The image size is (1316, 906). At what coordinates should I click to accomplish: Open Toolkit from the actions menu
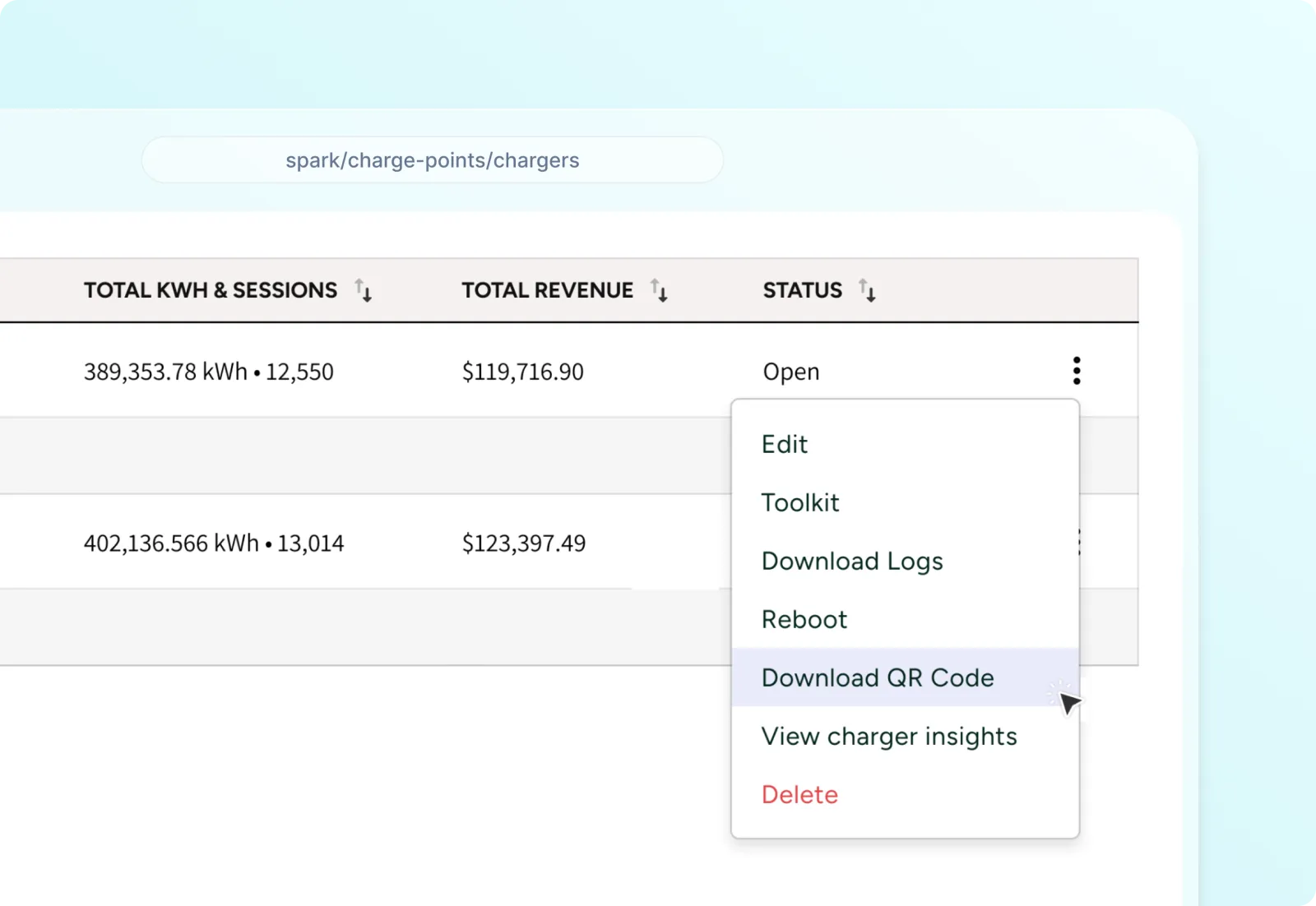[x=800, y=502]
